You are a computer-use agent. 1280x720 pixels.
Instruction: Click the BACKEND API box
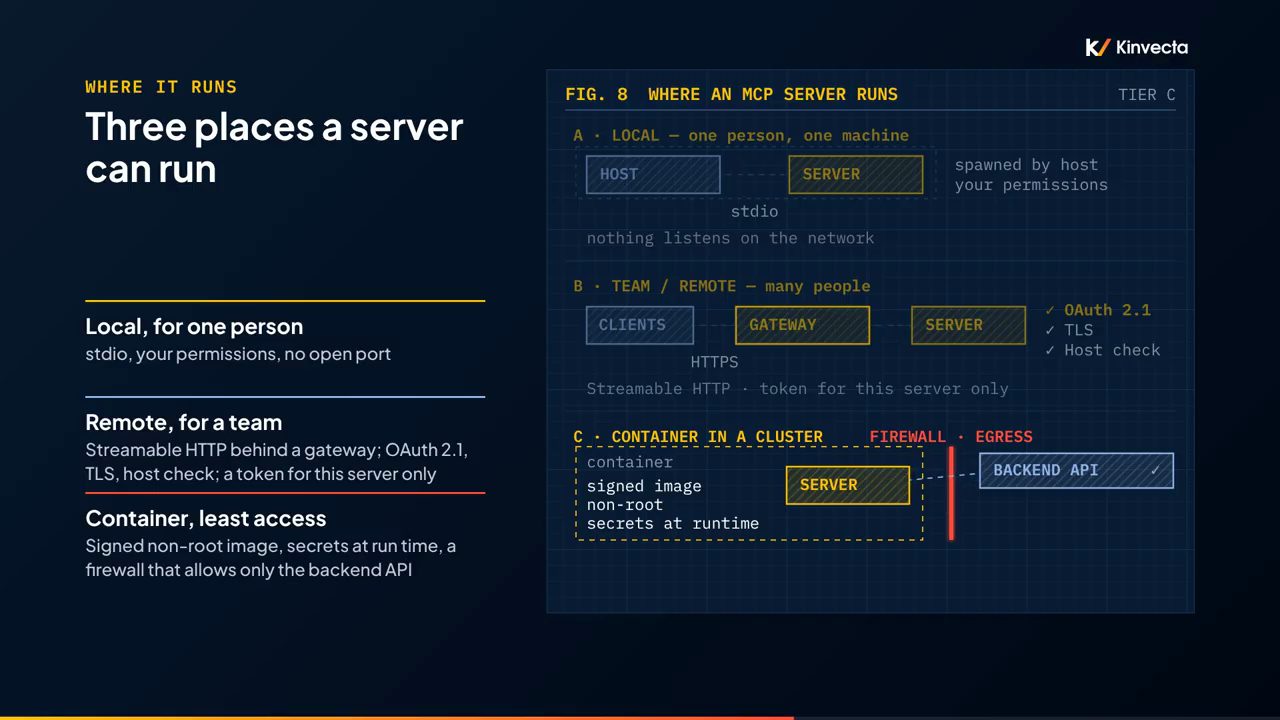[1076, 470]
